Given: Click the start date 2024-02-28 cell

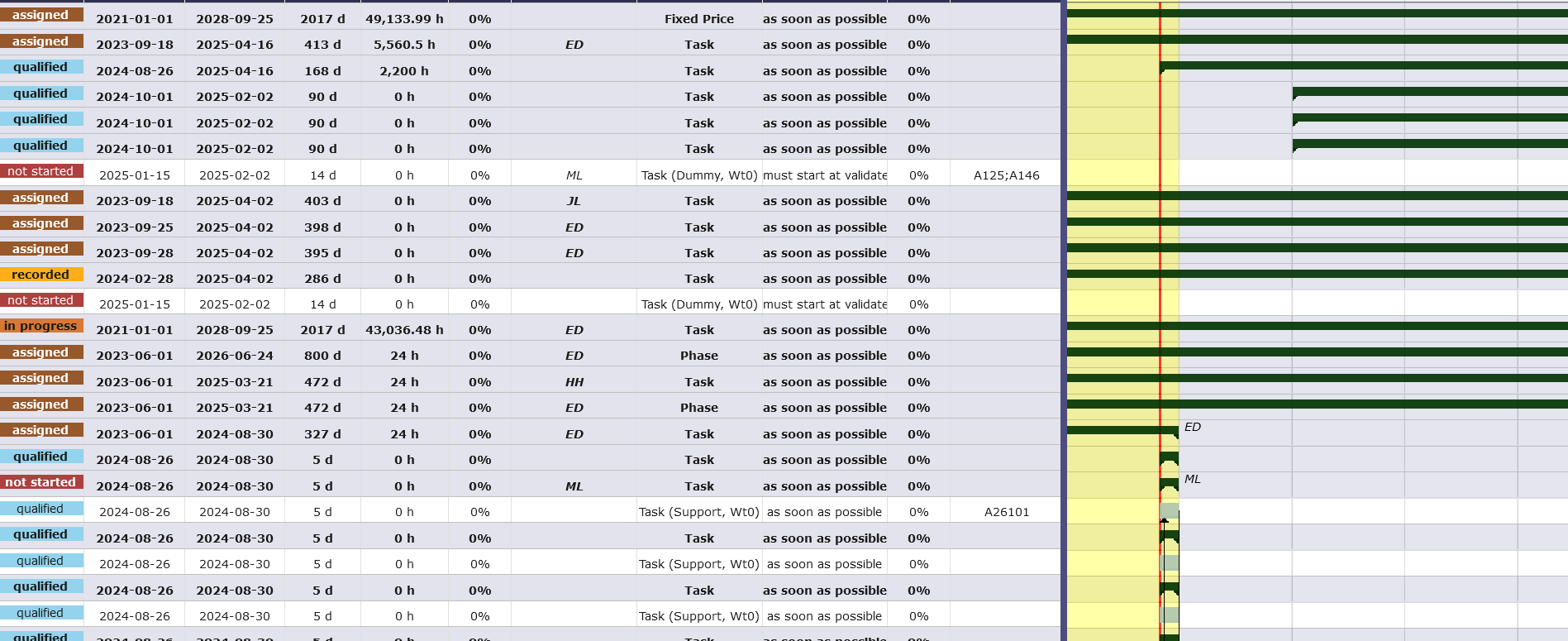Looking at the screenshot, I should [x=135, y=279].
